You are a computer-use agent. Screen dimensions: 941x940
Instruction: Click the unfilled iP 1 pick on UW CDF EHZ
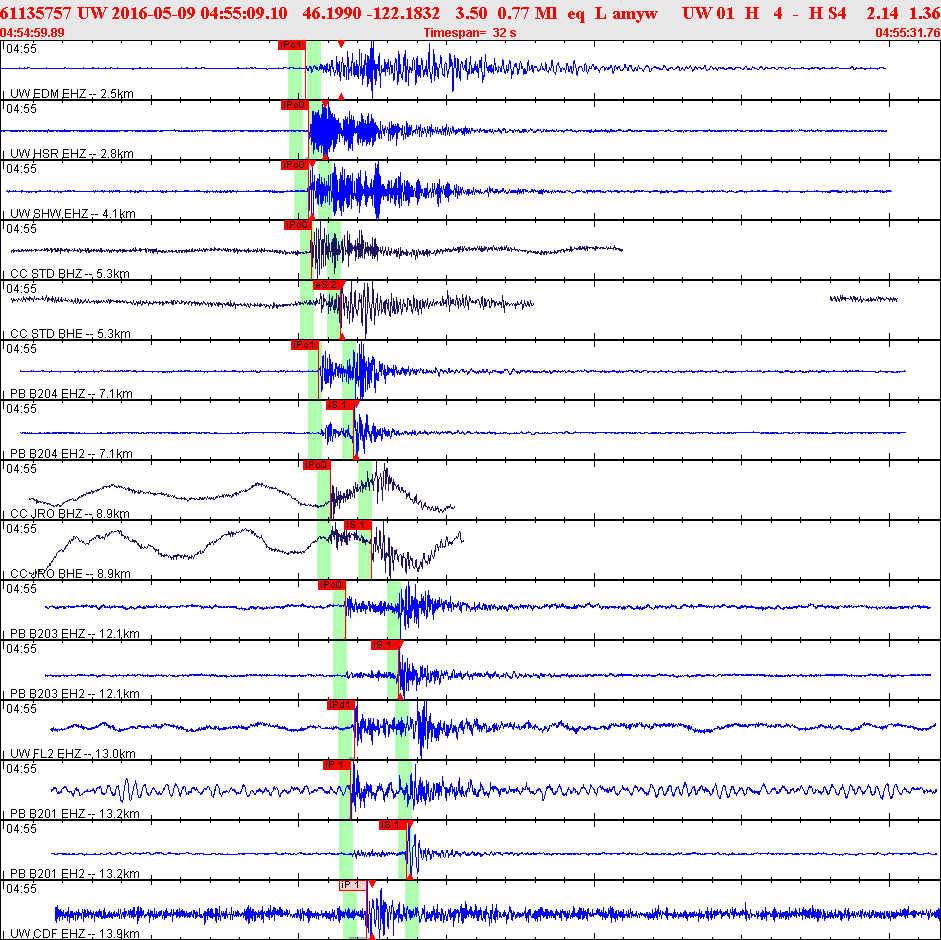pos(353,885)
